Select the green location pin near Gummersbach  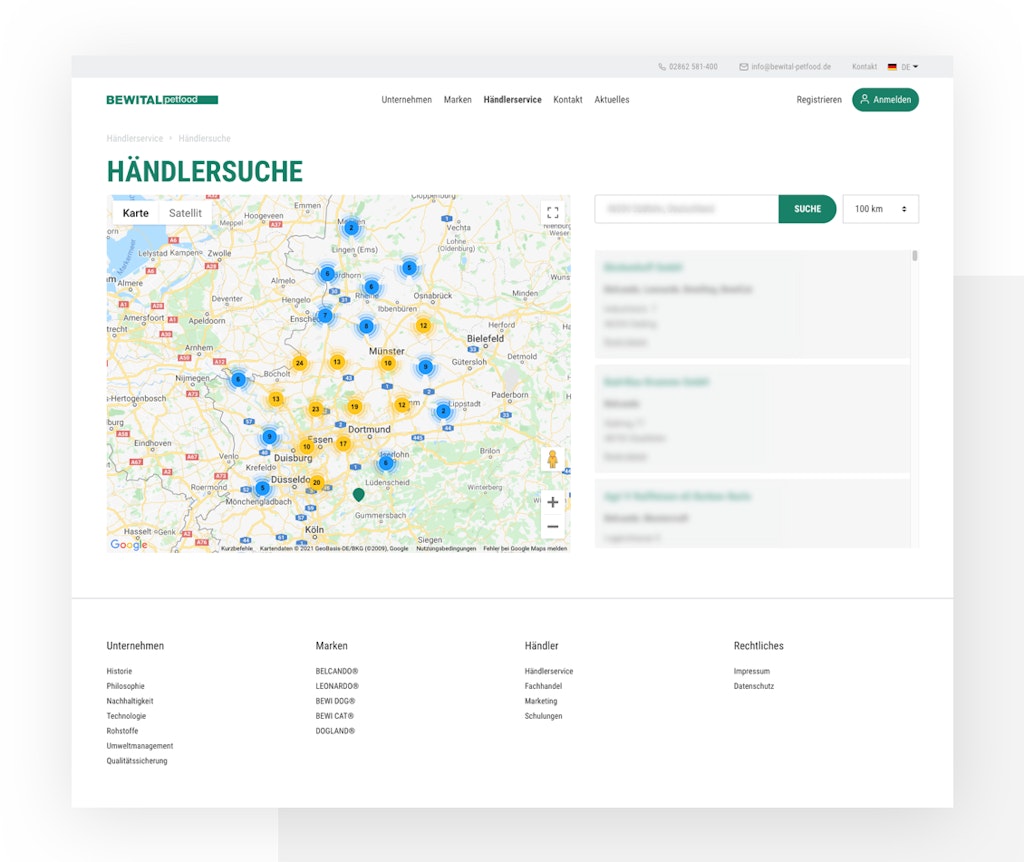point(359,494)
